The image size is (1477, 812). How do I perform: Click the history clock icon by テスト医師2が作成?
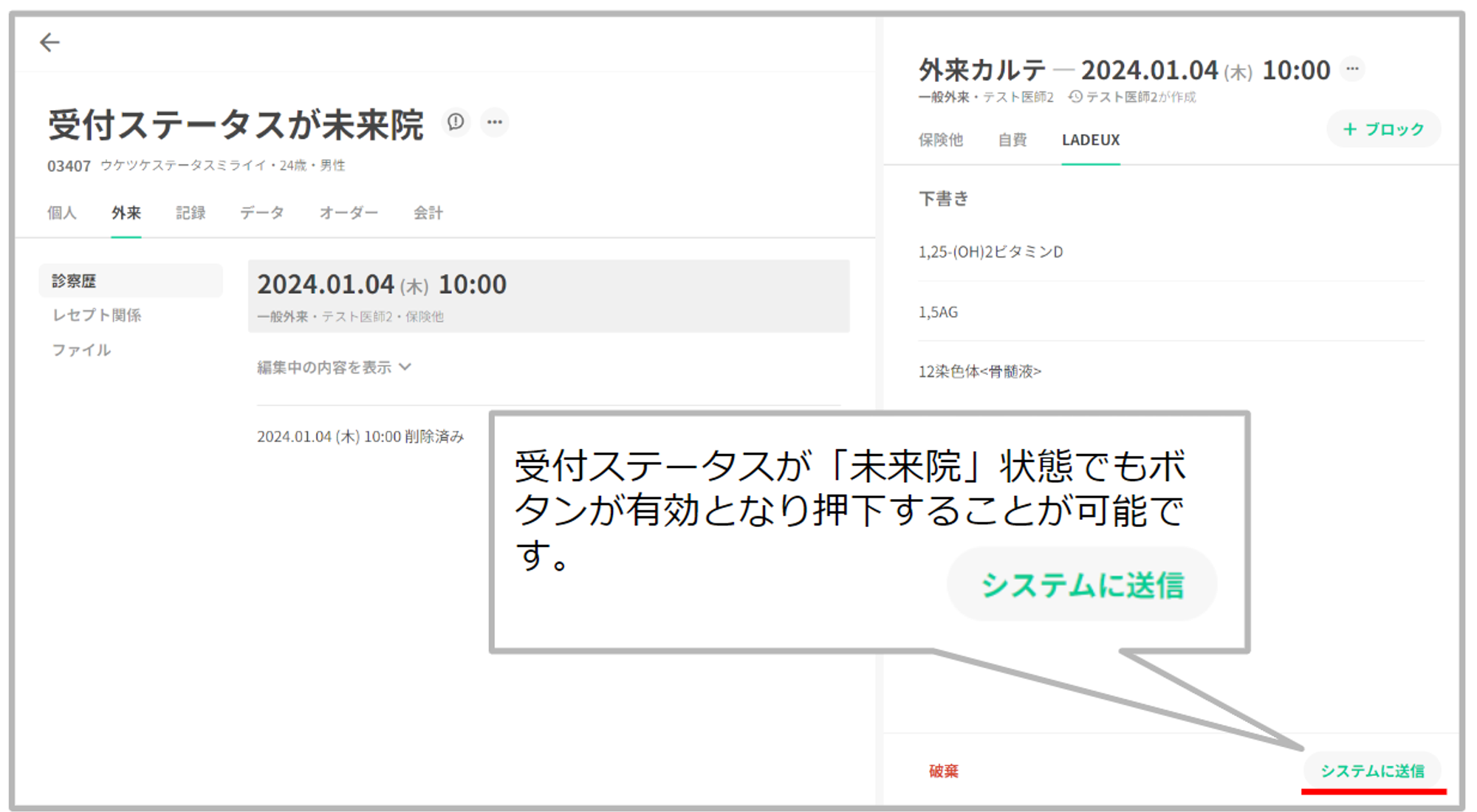pos(1075,97)
